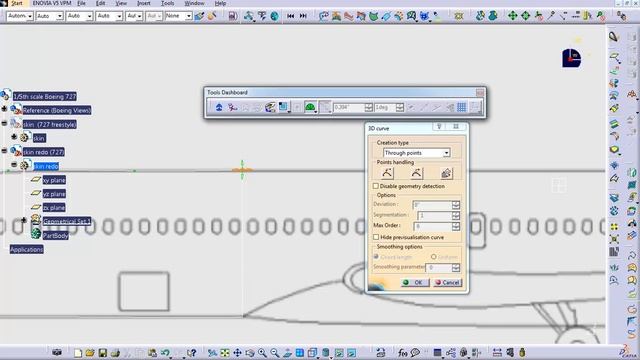Expand the Reference (Boeing Views) tree node

click(x=4, y=109)
